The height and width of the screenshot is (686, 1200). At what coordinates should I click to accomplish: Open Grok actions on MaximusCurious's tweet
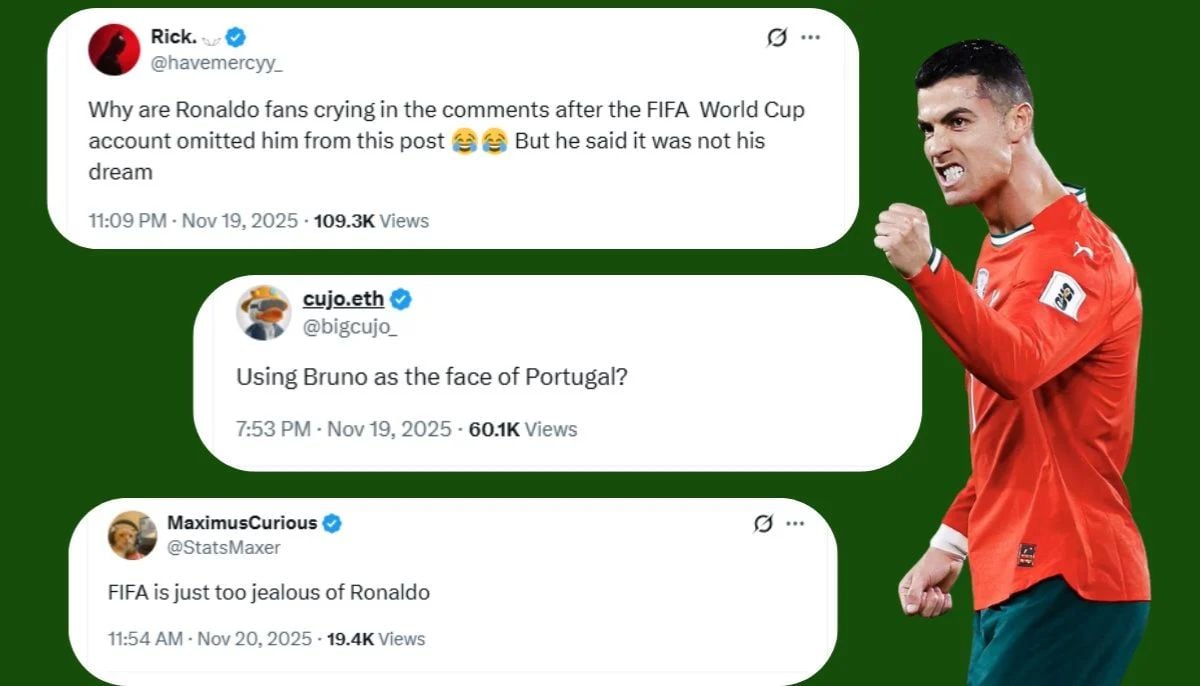762,523
